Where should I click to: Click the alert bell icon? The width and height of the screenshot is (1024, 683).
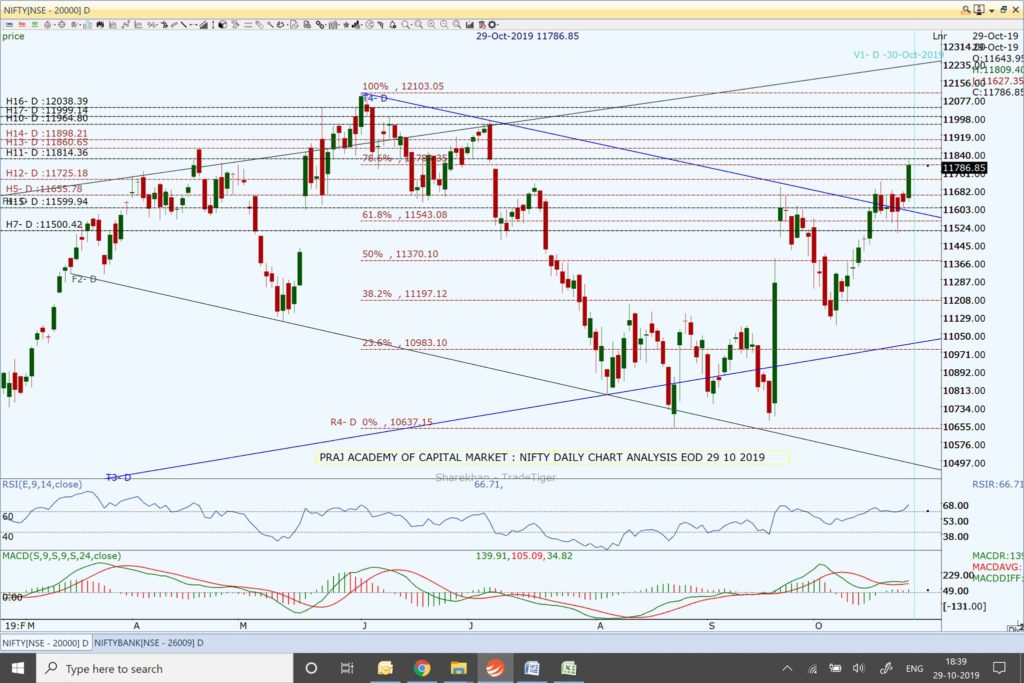click(x=392, y=25)
